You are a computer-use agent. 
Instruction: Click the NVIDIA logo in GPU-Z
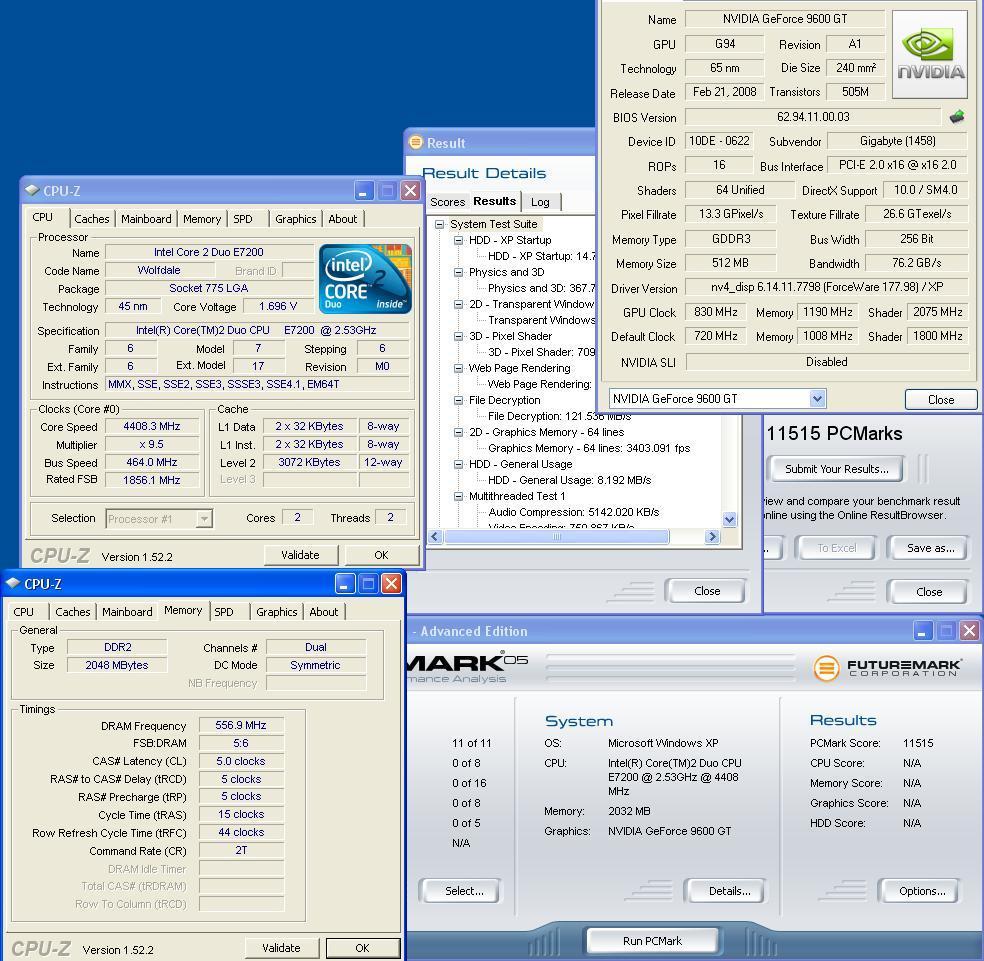[929, 55]
